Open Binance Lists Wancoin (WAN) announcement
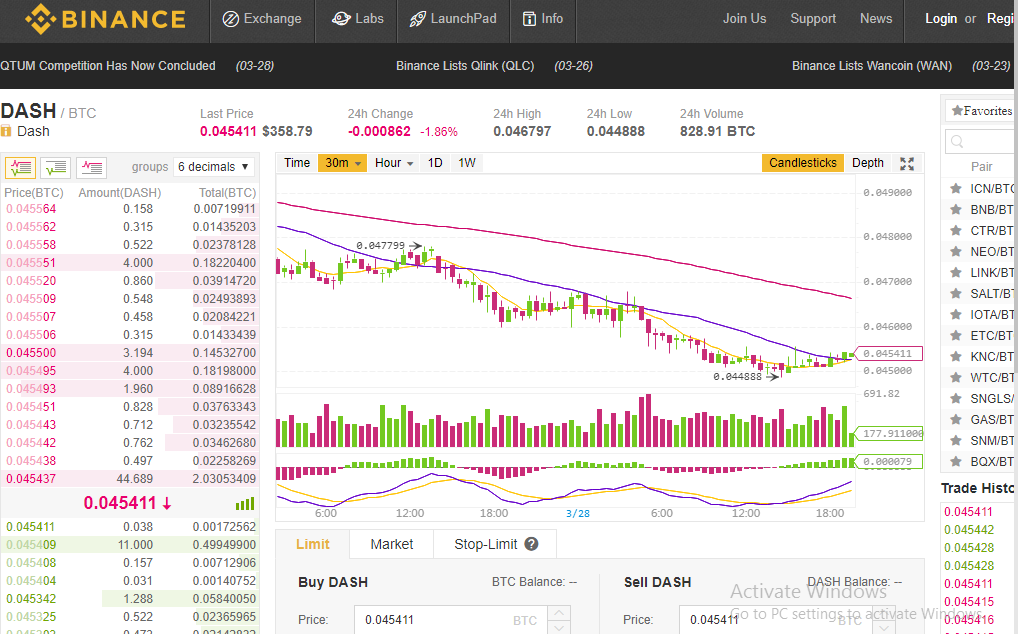1018x634 pixels. pyautogui.click(x=872, y=66)
